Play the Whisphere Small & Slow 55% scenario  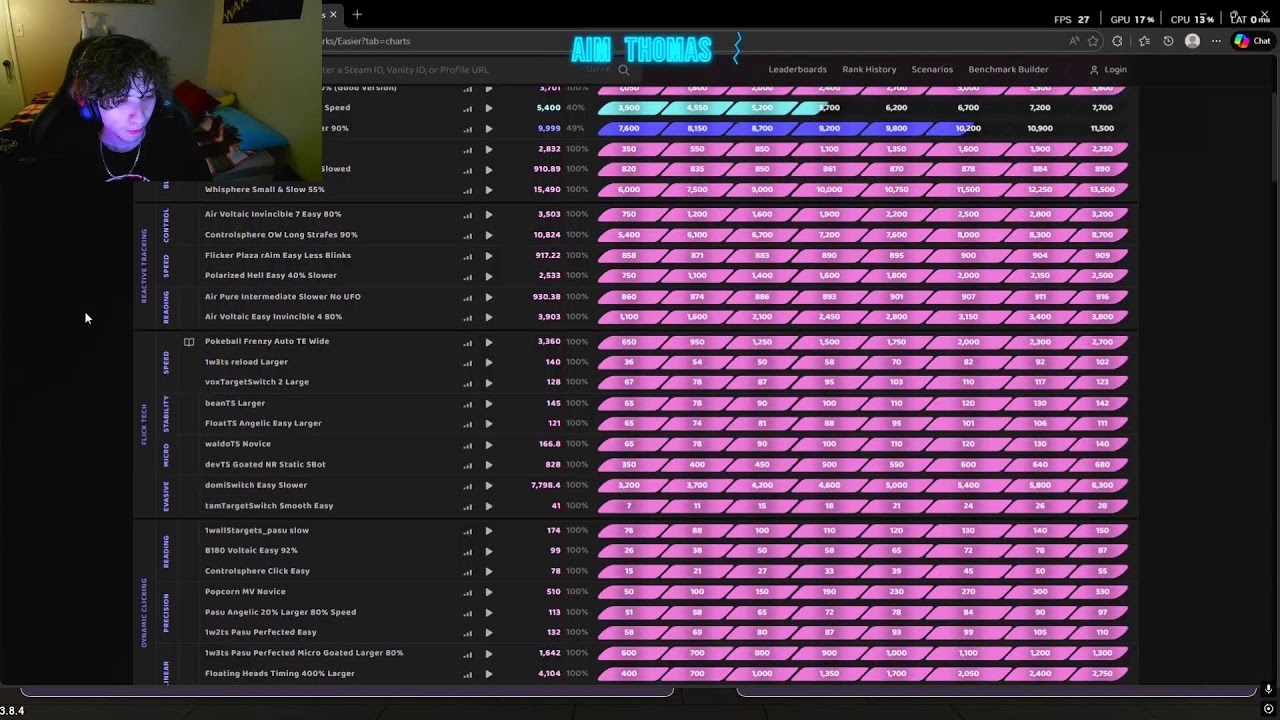tap(489, 190)
